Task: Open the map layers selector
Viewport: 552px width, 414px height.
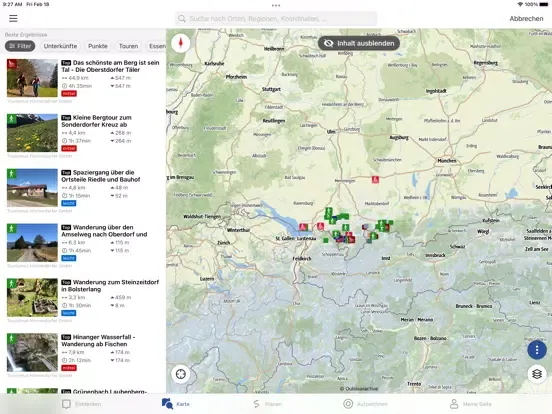Action: tap(537, 374)
